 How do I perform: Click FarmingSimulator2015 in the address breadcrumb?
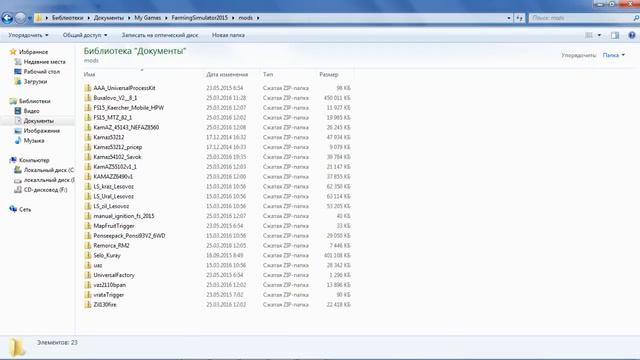(200, 18)
